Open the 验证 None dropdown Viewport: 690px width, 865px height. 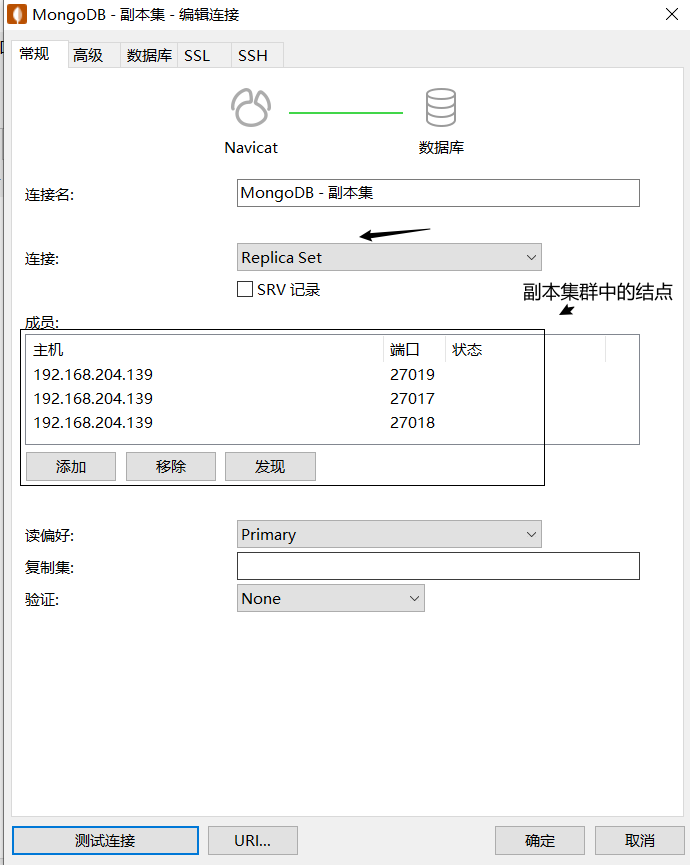[330, 598]
